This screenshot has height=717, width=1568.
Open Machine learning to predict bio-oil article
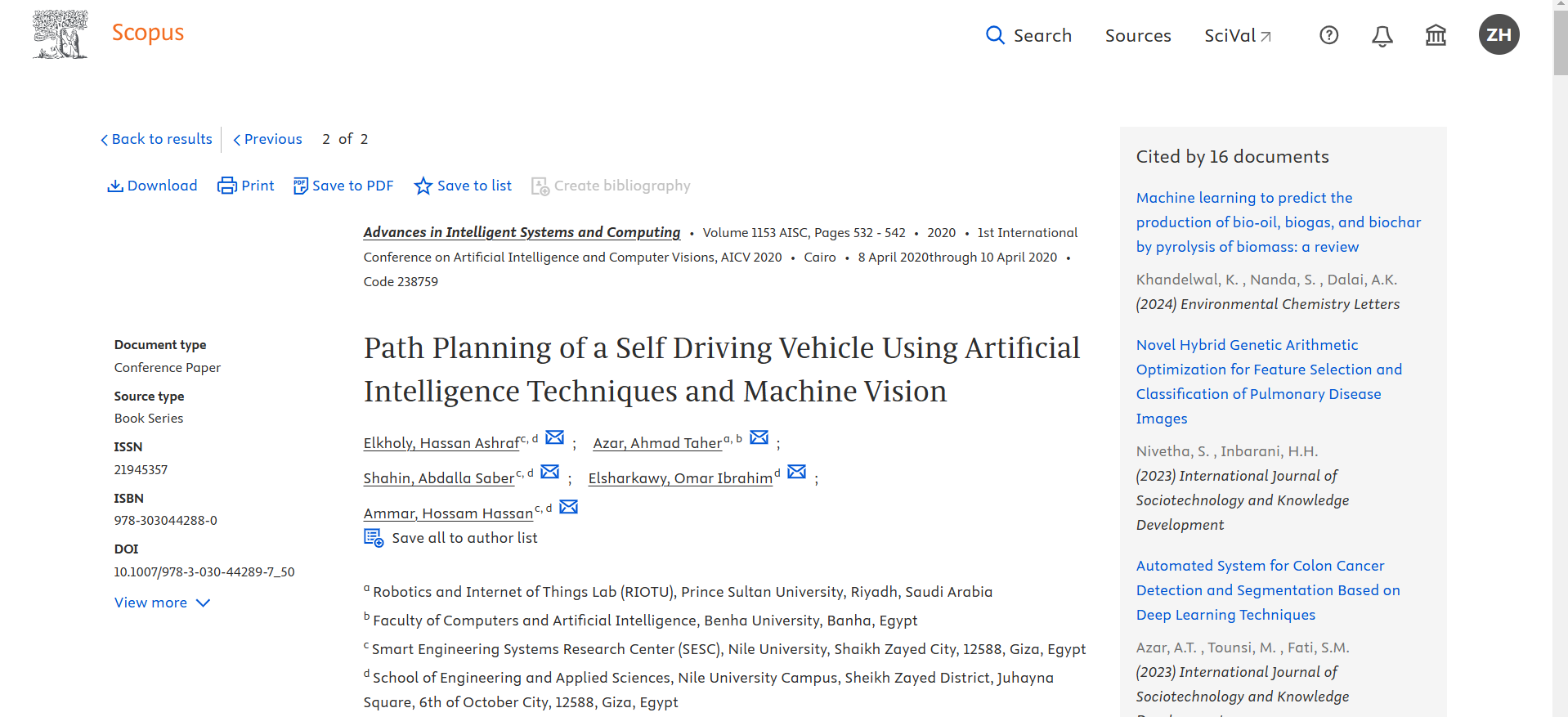click(x=1279, y=222)
